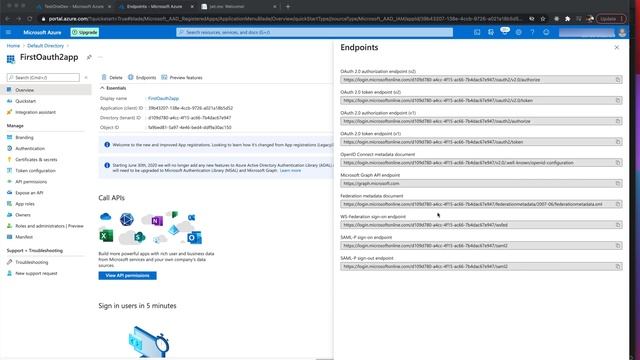Open portal settings gear
Viewport: 640px width, 360px height.
518,32
